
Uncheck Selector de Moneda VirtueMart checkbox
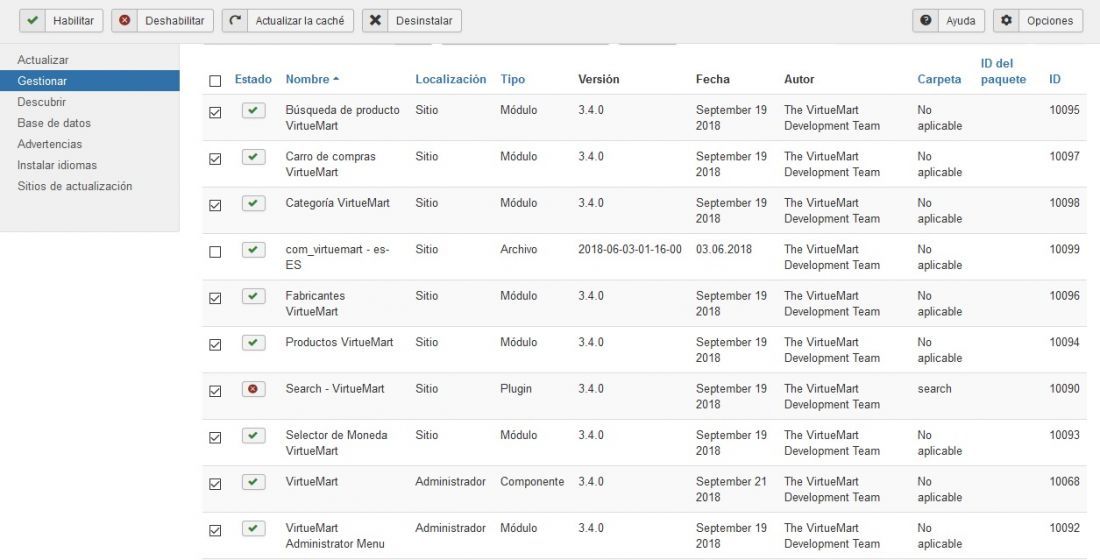[215, 437]
